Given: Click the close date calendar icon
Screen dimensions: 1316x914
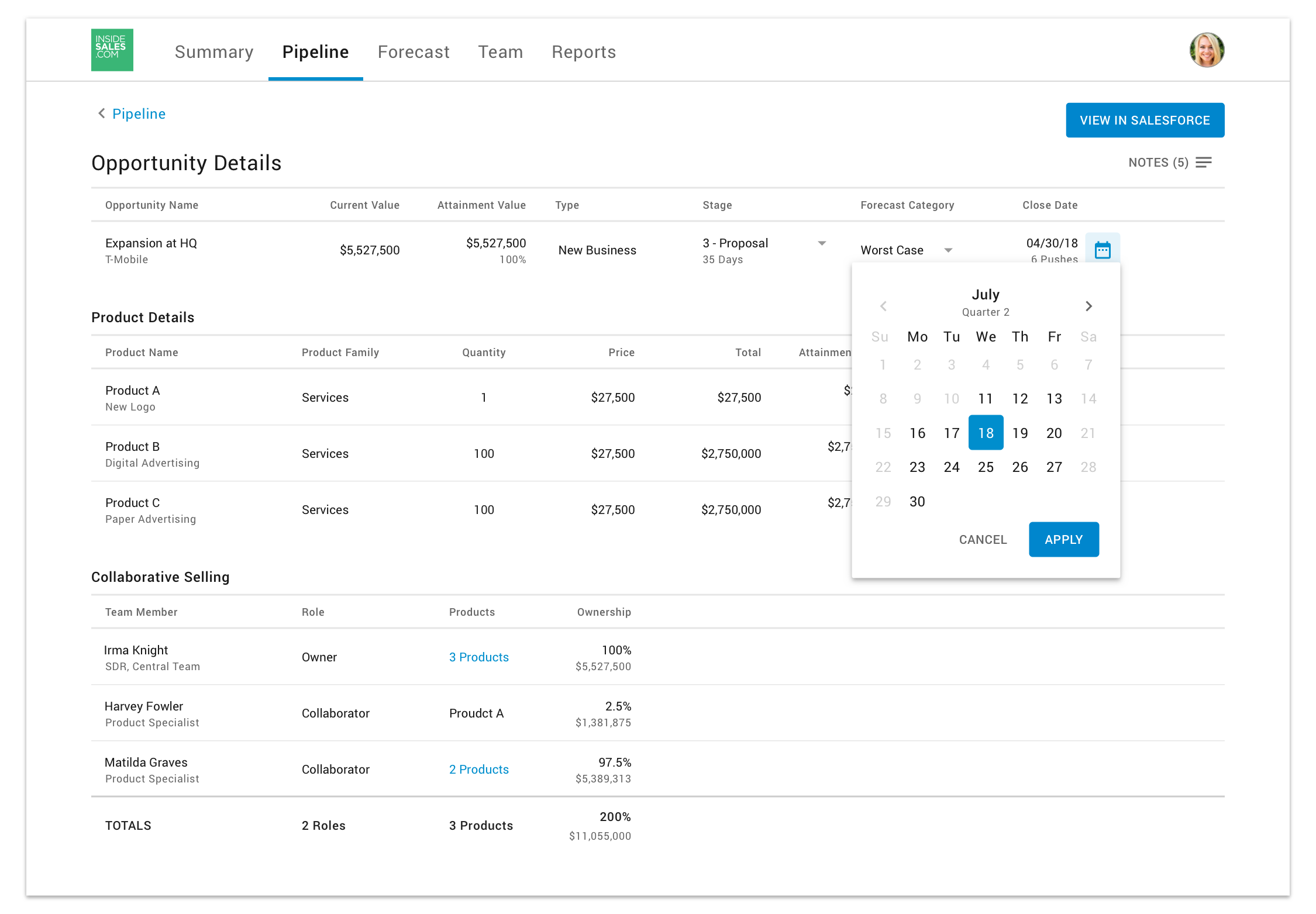Looking at the screenshot, I should 1103,250.
